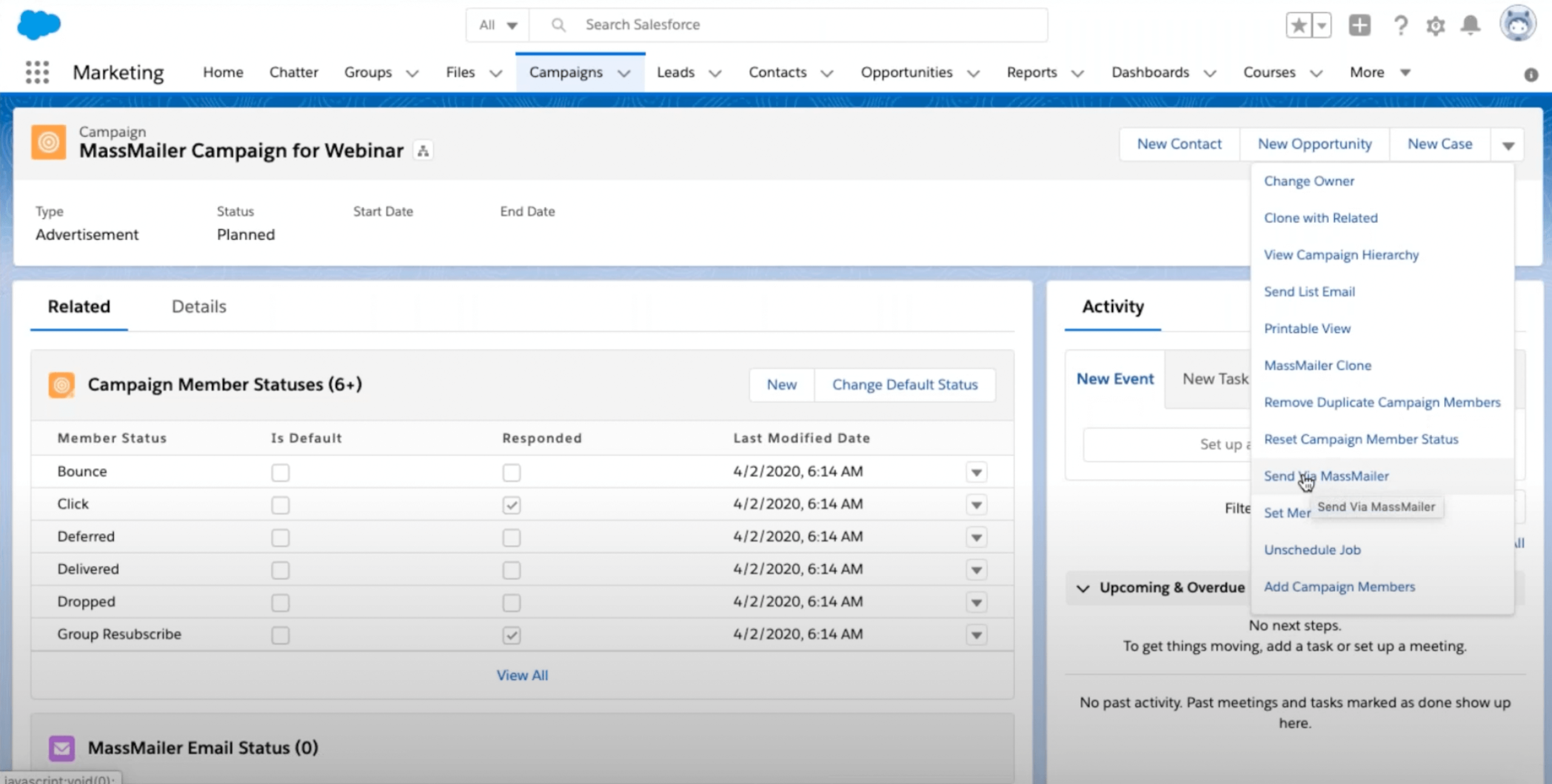Open the Campaigns tab dropdown chevron
1552x784 pixels.
click(x=624, y=73)
